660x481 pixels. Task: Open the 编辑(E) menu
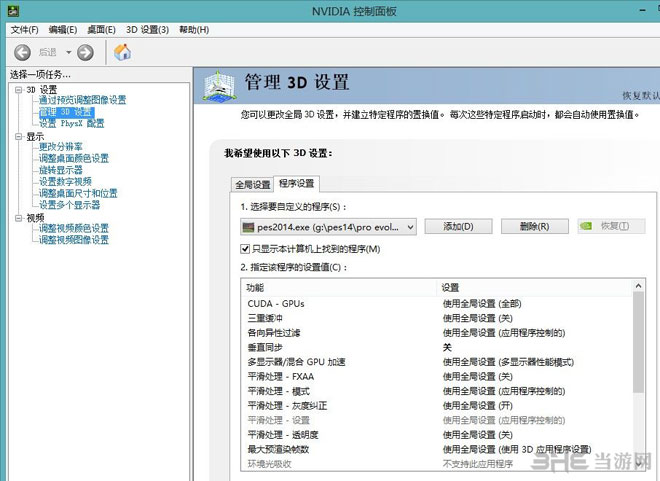[63, 29]
